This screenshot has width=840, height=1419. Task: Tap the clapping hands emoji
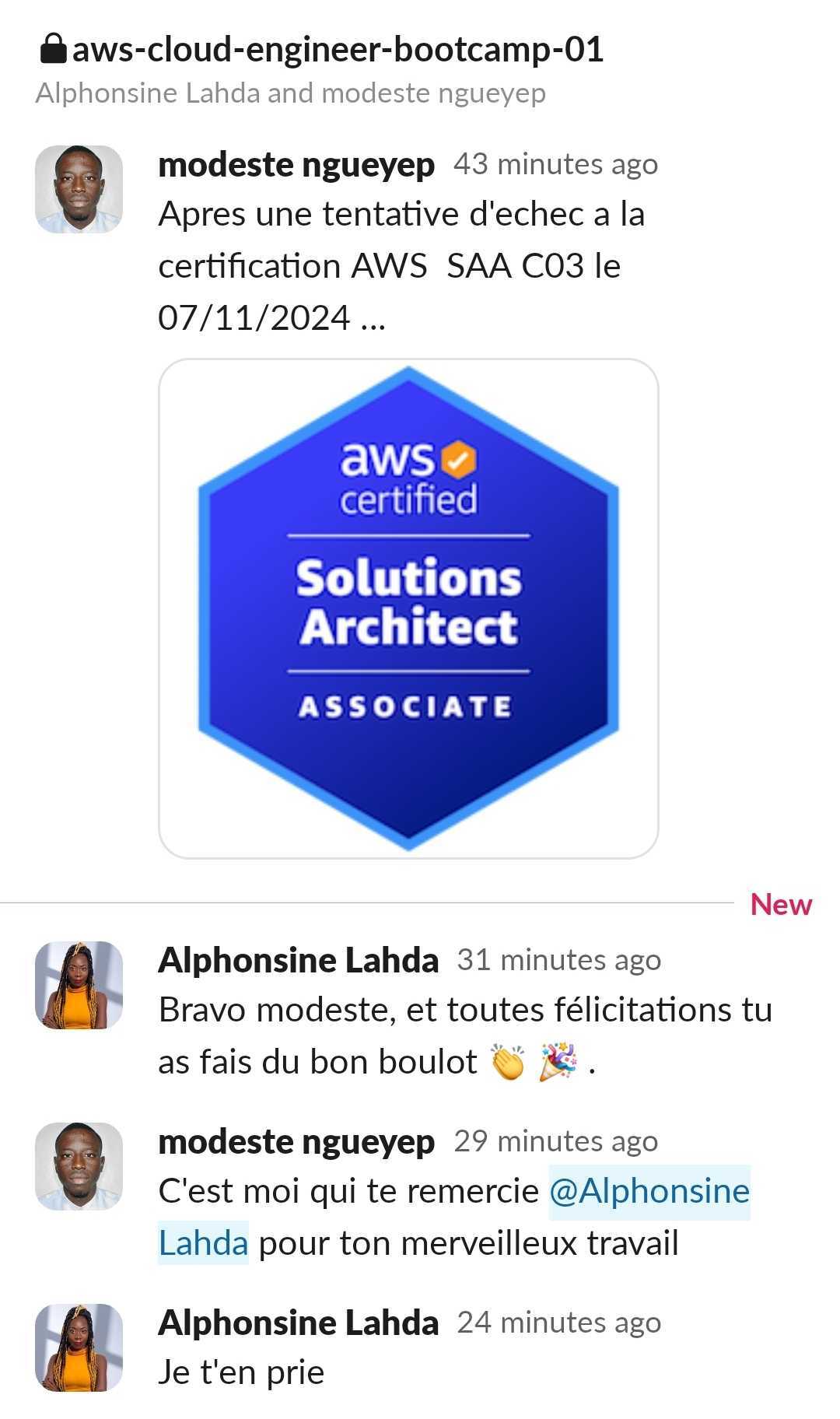point(508,1062)
